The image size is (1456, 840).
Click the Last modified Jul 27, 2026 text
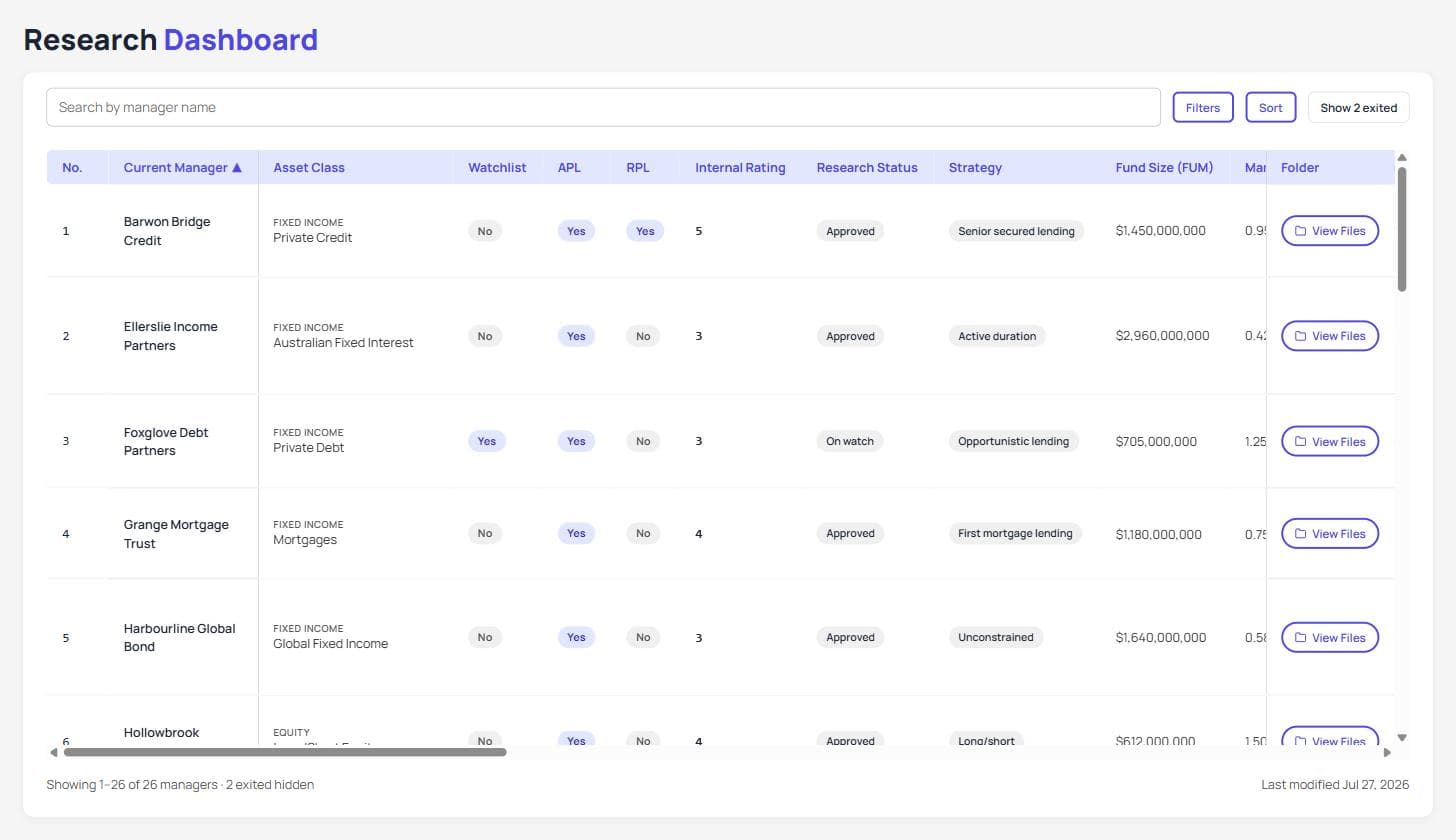point(1335,785)
